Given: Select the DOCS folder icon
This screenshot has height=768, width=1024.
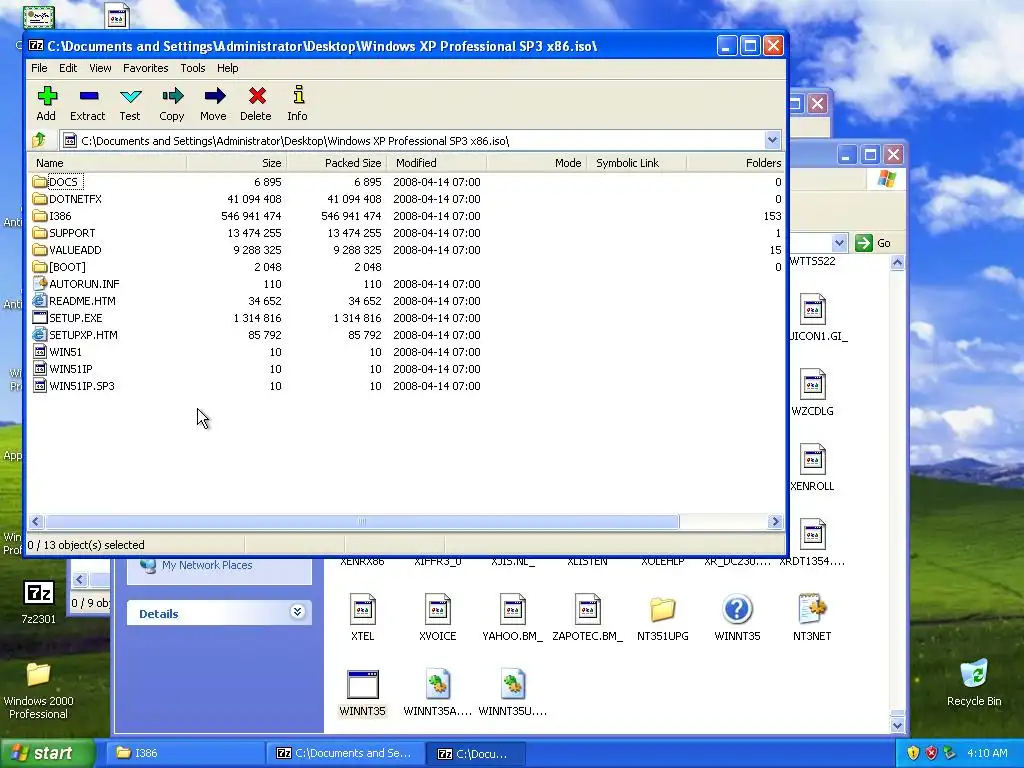Looking at the screenshot, I should pyautogui.click(x=40, y=182).
